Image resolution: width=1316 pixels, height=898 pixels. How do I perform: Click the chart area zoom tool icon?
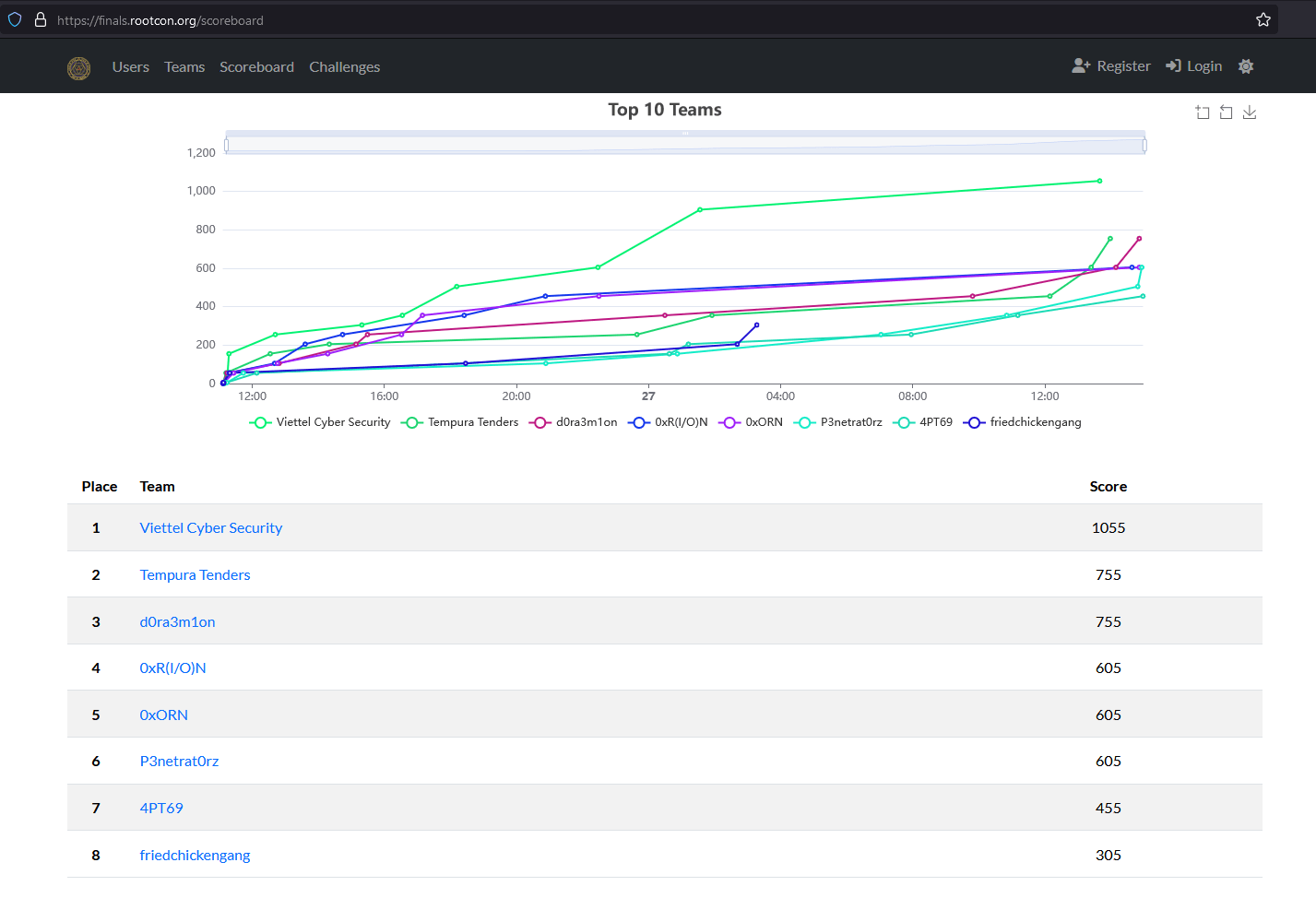pyautogui.click(x=1203, y=112)
